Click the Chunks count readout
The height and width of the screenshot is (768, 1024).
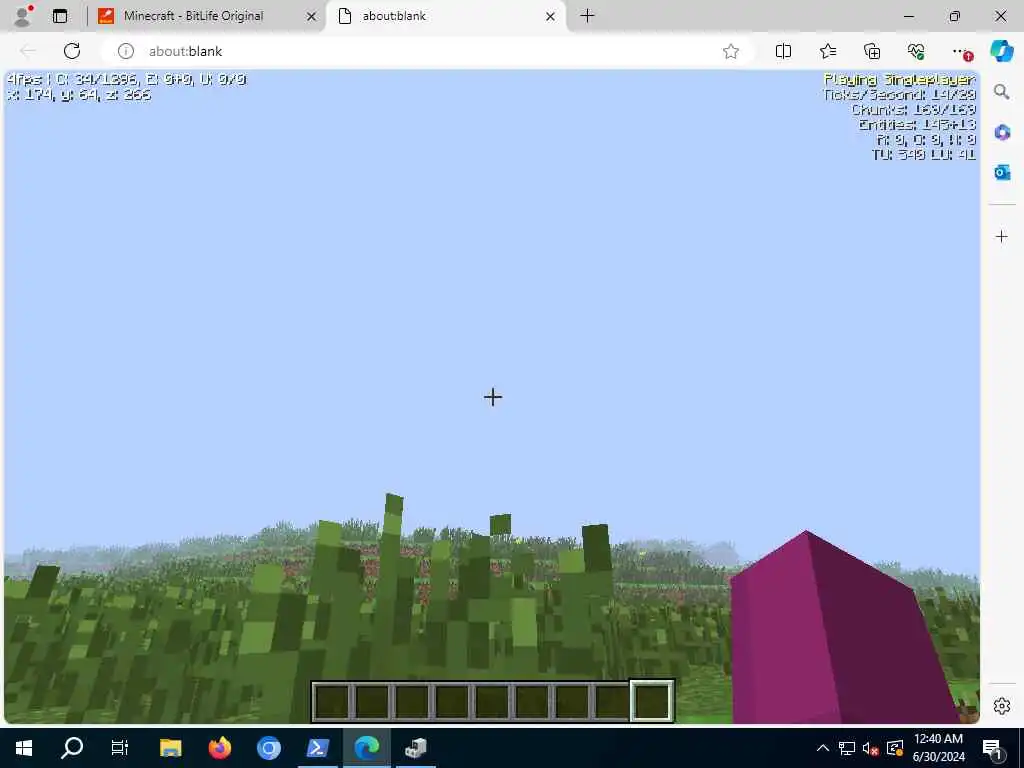tap(913, 109)
